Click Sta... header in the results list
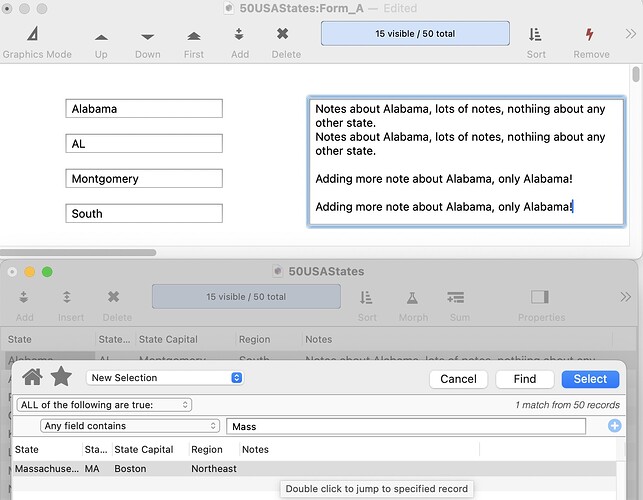 [x=96, y=450]
